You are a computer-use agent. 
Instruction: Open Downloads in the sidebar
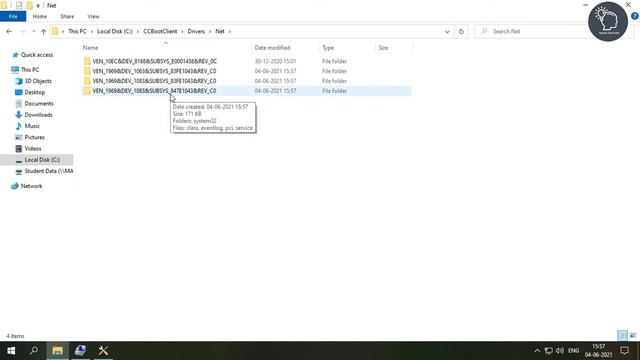click(x=38, y=115)
